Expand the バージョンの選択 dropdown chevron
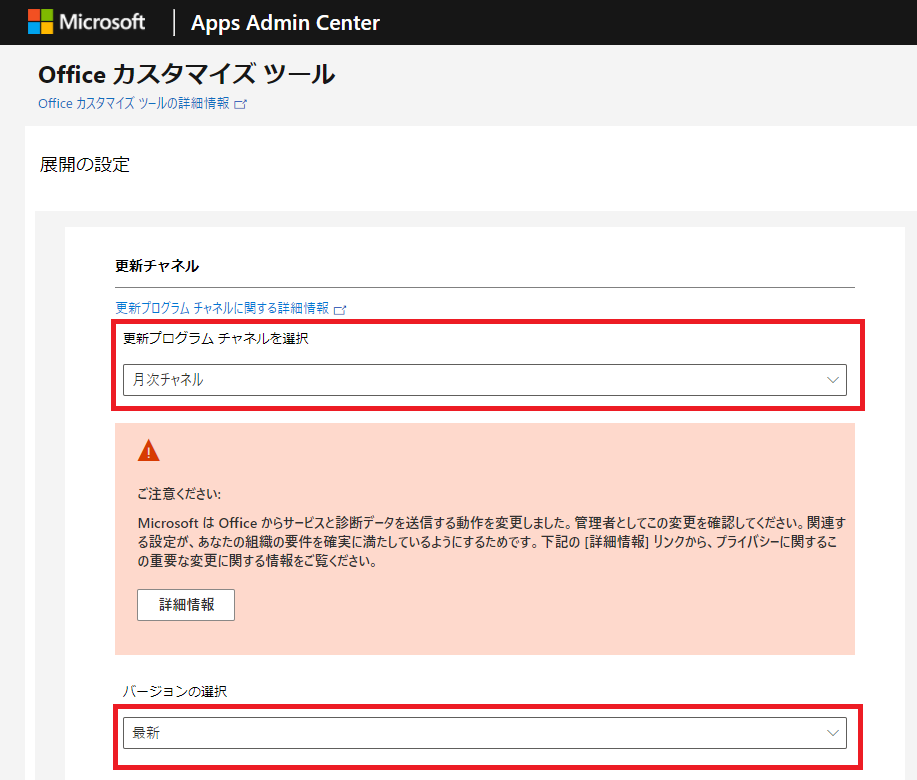 pos(833,733)
